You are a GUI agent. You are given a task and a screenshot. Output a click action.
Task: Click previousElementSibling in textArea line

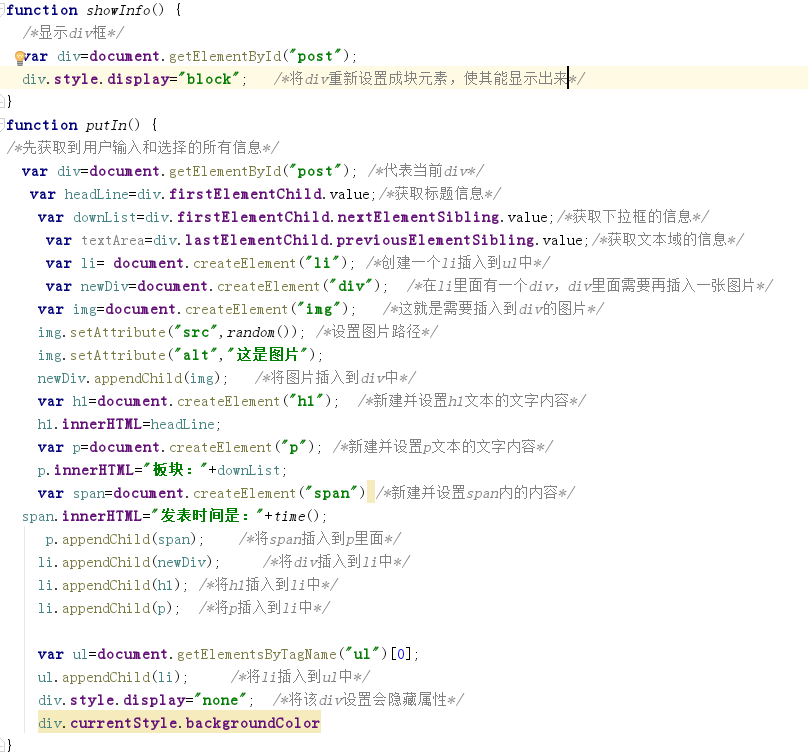(435, 240)
